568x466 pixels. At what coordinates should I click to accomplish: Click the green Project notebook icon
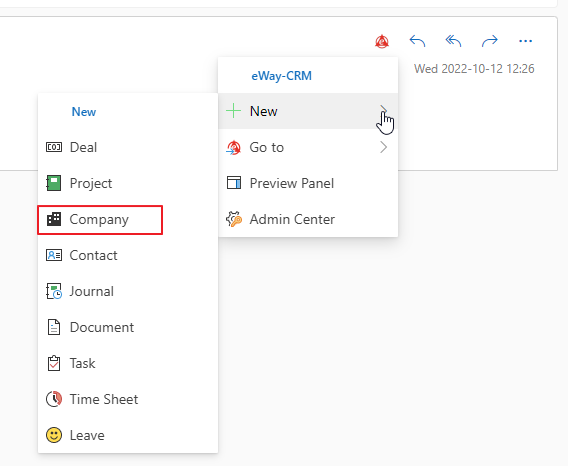coord(54,183)
